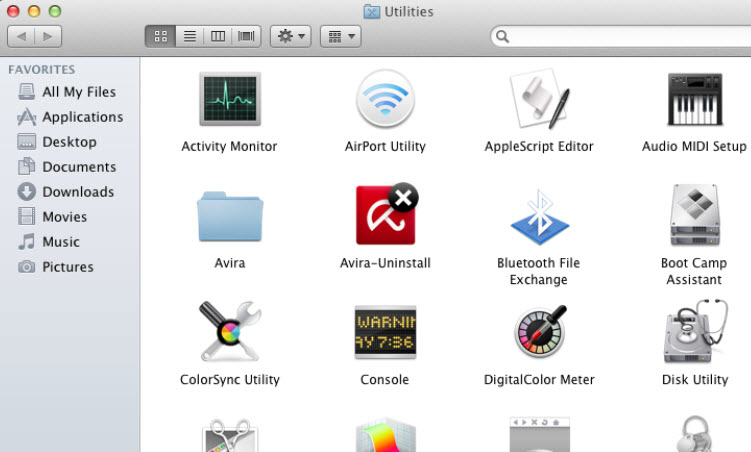Screen dimensions: 751x452
Task: Select Boot Camp Assistant icon
Action: pos(695,215)
